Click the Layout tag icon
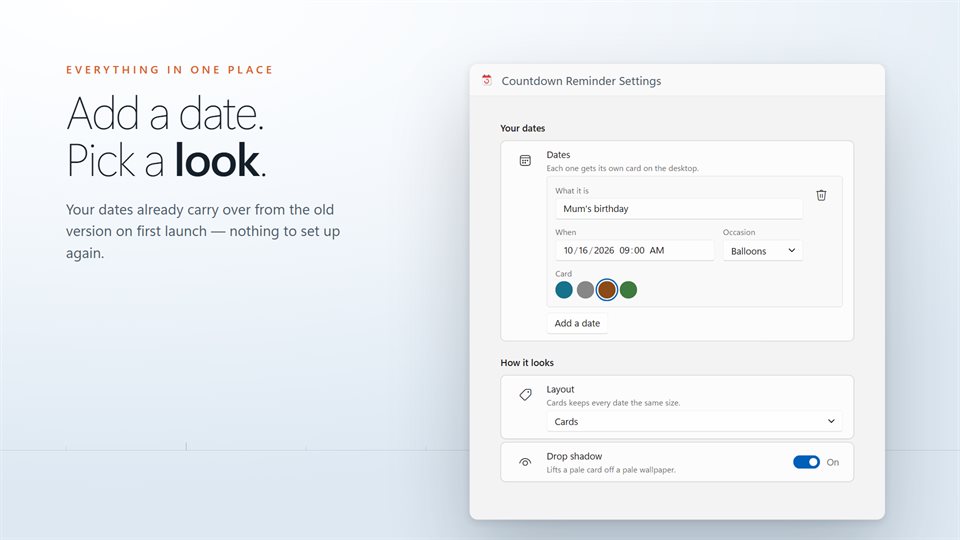 (x=525, y=395)
